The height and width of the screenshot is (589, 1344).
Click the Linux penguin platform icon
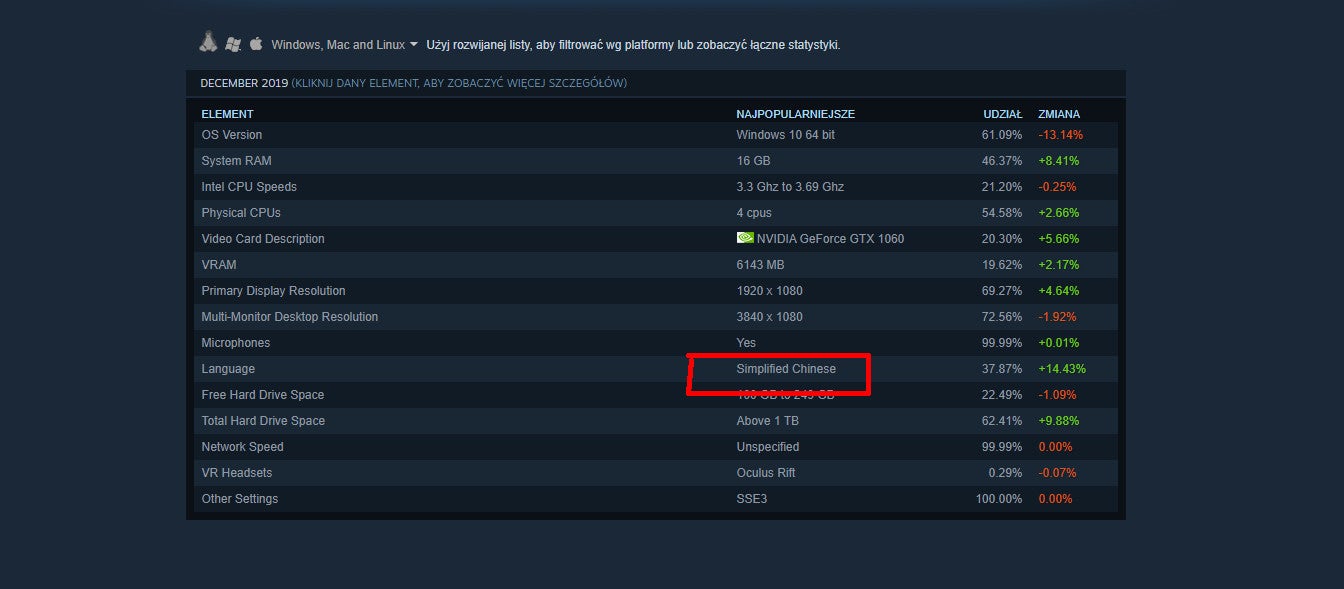pyautogui.click(x=208, y=43)
